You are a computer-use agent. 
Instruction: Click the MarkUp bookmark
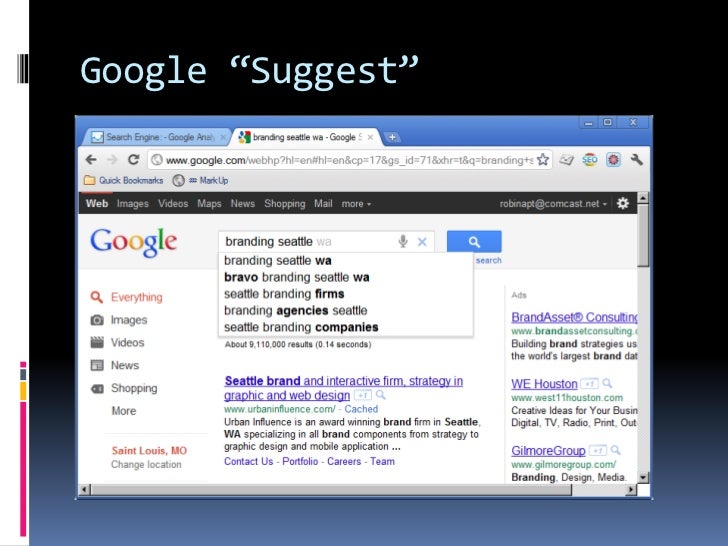[x=201, y=180]
